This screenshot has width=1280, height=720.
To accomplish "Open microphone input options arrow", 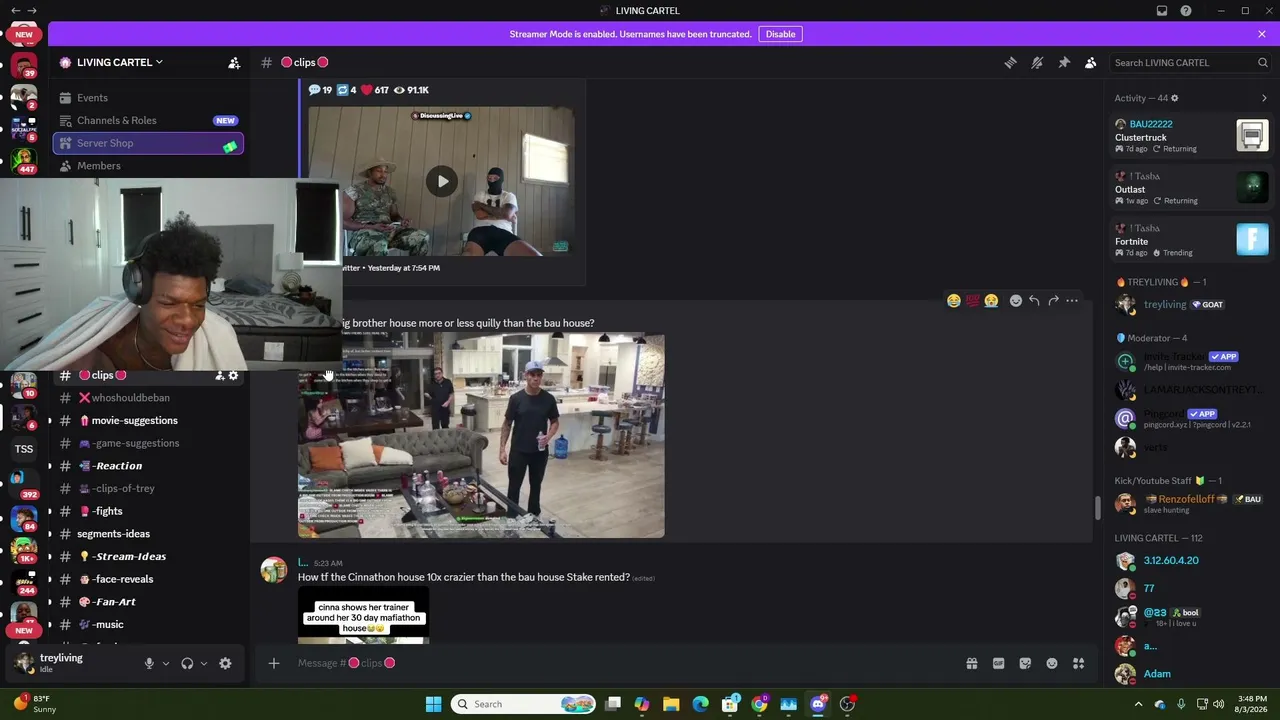I will (166, 663).
